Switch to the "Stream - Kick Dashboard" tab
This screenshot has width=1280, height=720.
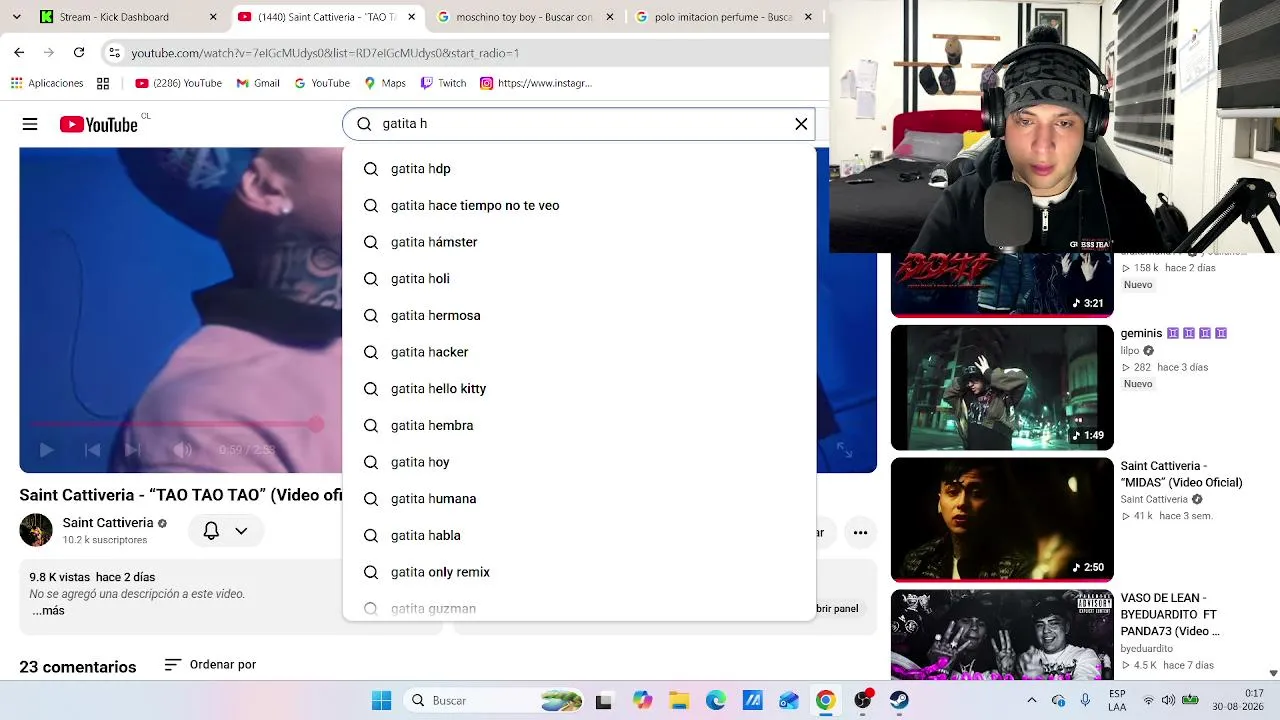[x=128, y=17]
